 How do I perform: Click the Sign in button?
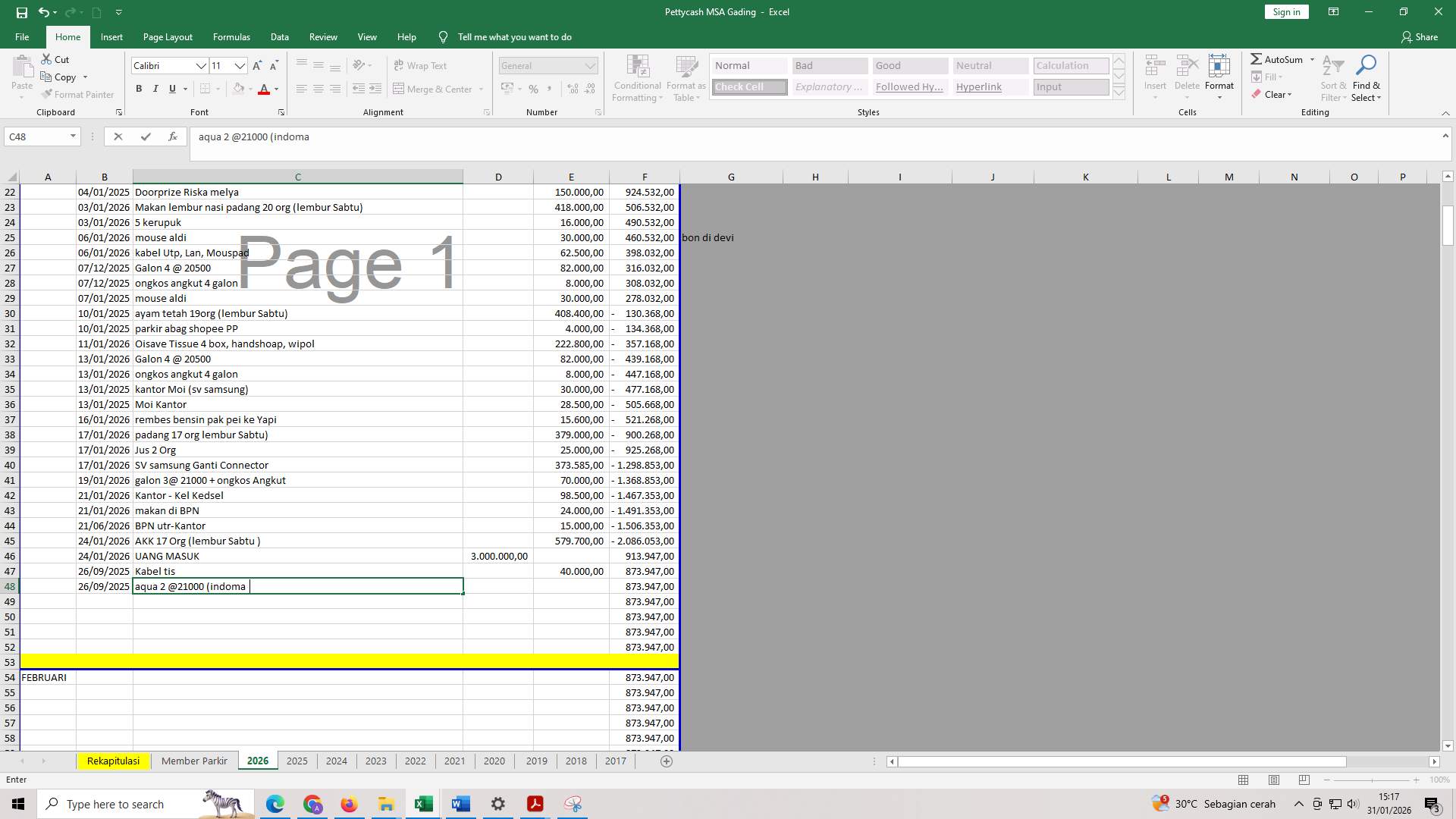pos(1285,11)
